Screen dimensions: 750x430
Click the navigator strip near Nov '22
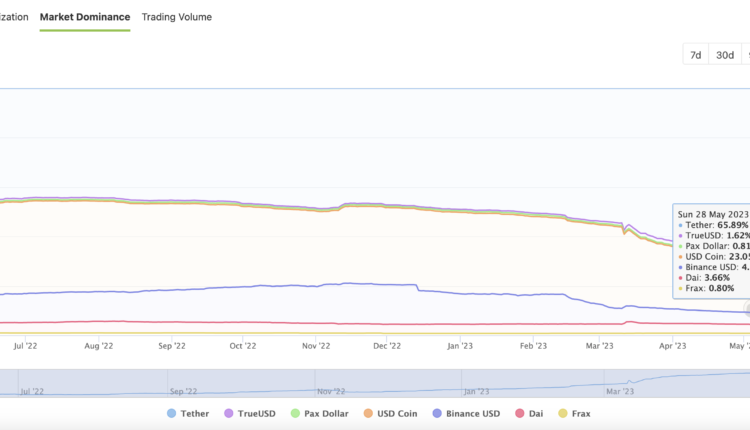coord(329,384)
